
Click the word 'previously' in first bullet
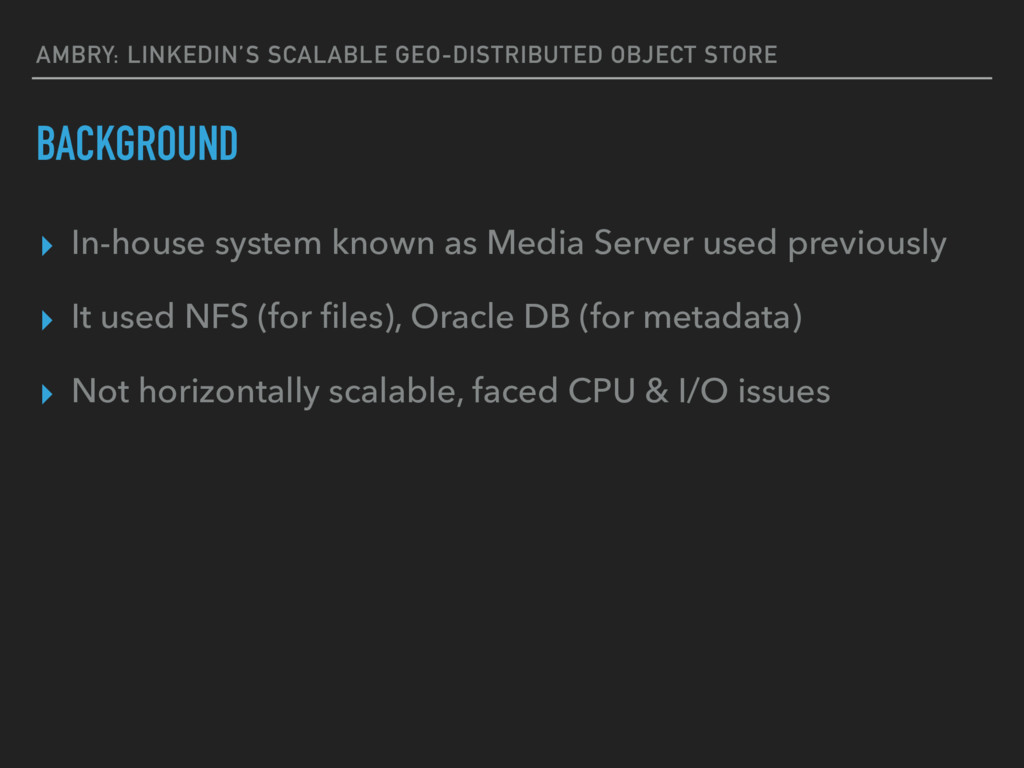(x=867, y=245)
